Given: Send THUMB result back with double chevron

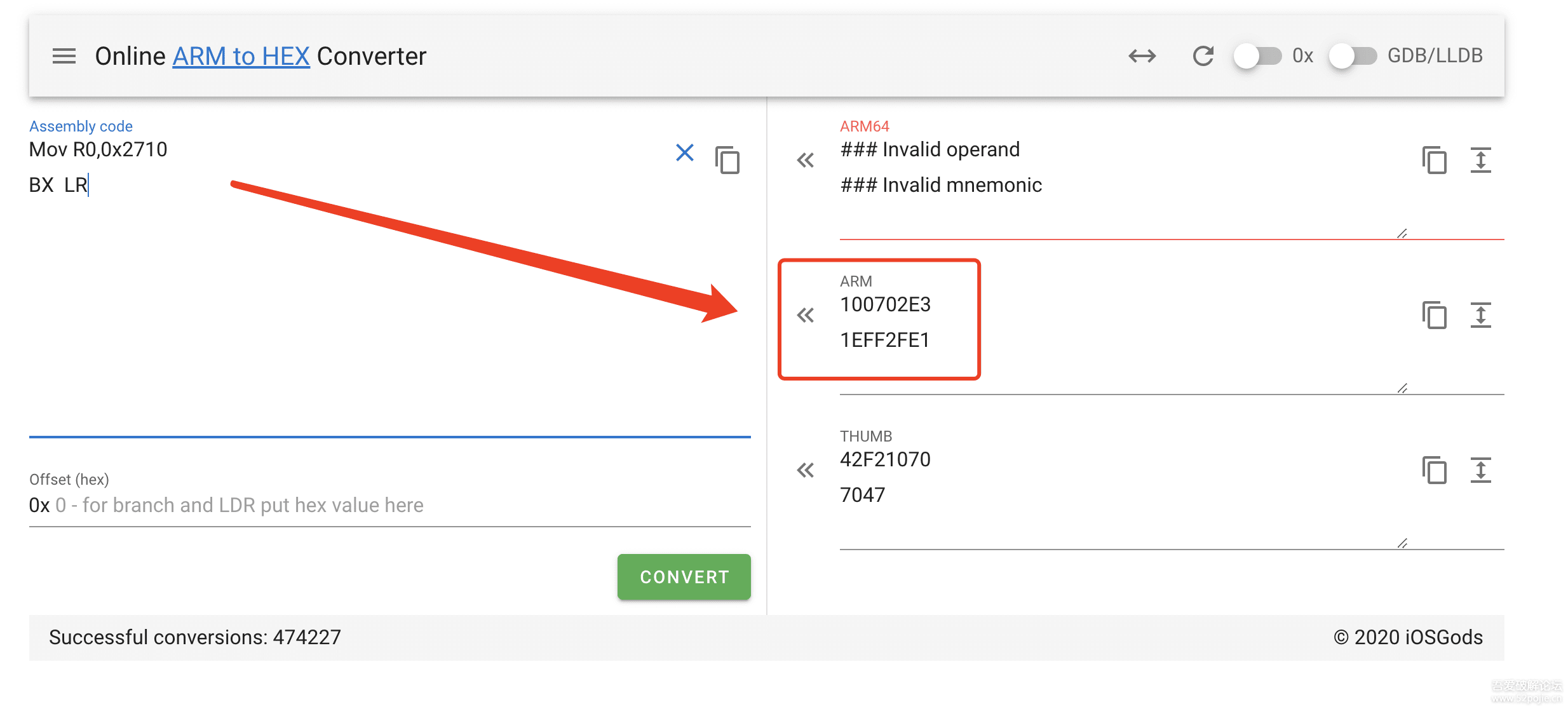Looking at the screenshot, I should 805,470.
